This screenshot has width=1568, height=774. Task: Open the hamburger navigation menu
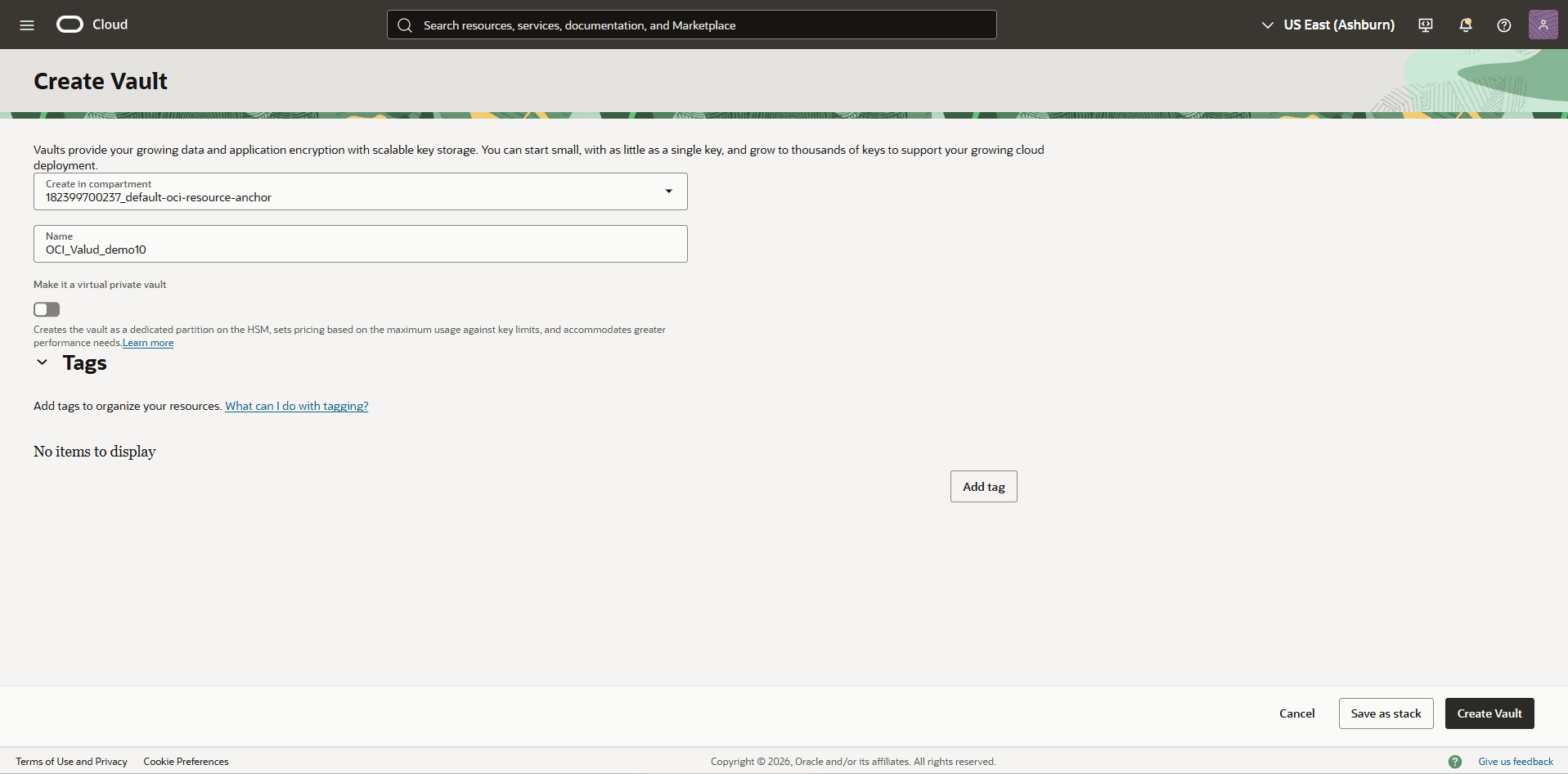click(27, 25)
